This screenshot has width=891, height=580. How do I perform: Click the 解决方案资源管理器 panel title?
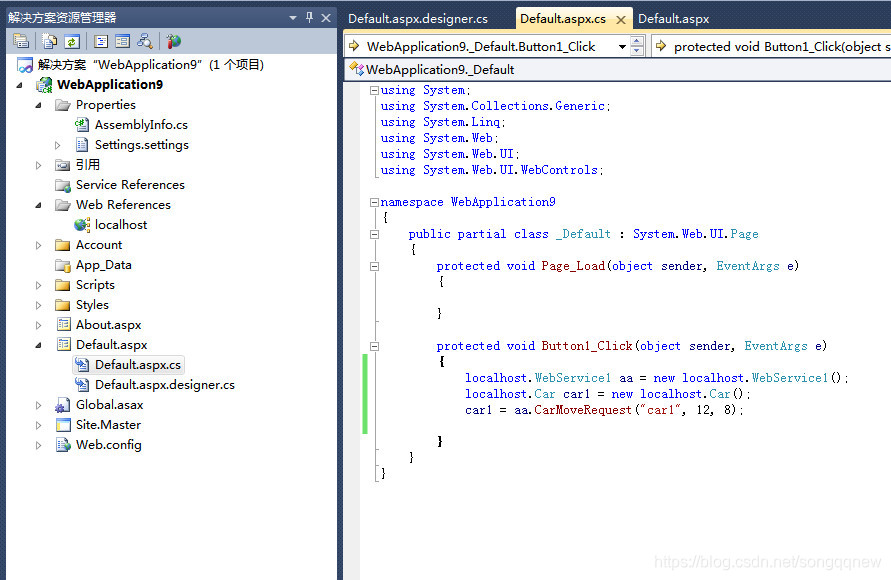62,18
